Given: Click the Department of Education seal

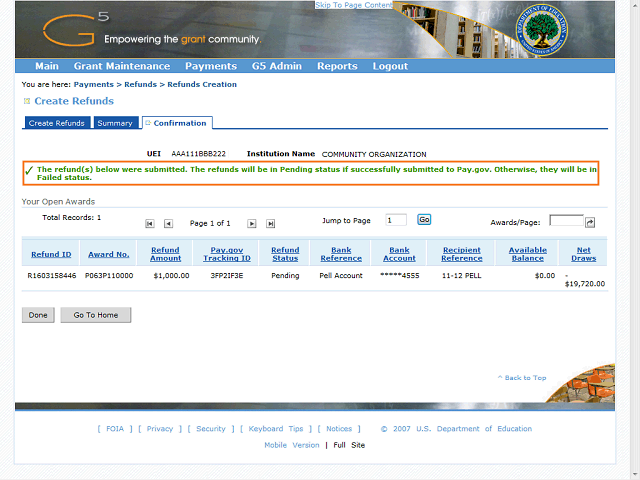Looking at the screenshot, I should click(541, 30).
